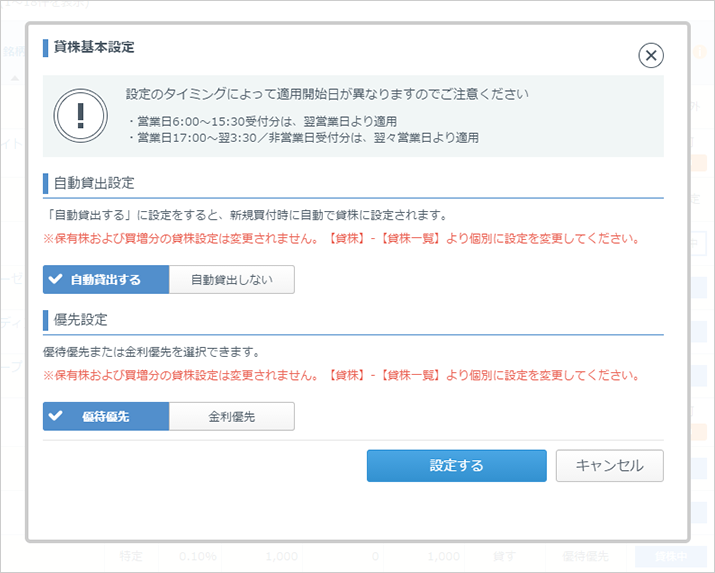Click the 「自動貸出する」に設定をすると description text
Screen dimensions: 715x573
(246, 215)
